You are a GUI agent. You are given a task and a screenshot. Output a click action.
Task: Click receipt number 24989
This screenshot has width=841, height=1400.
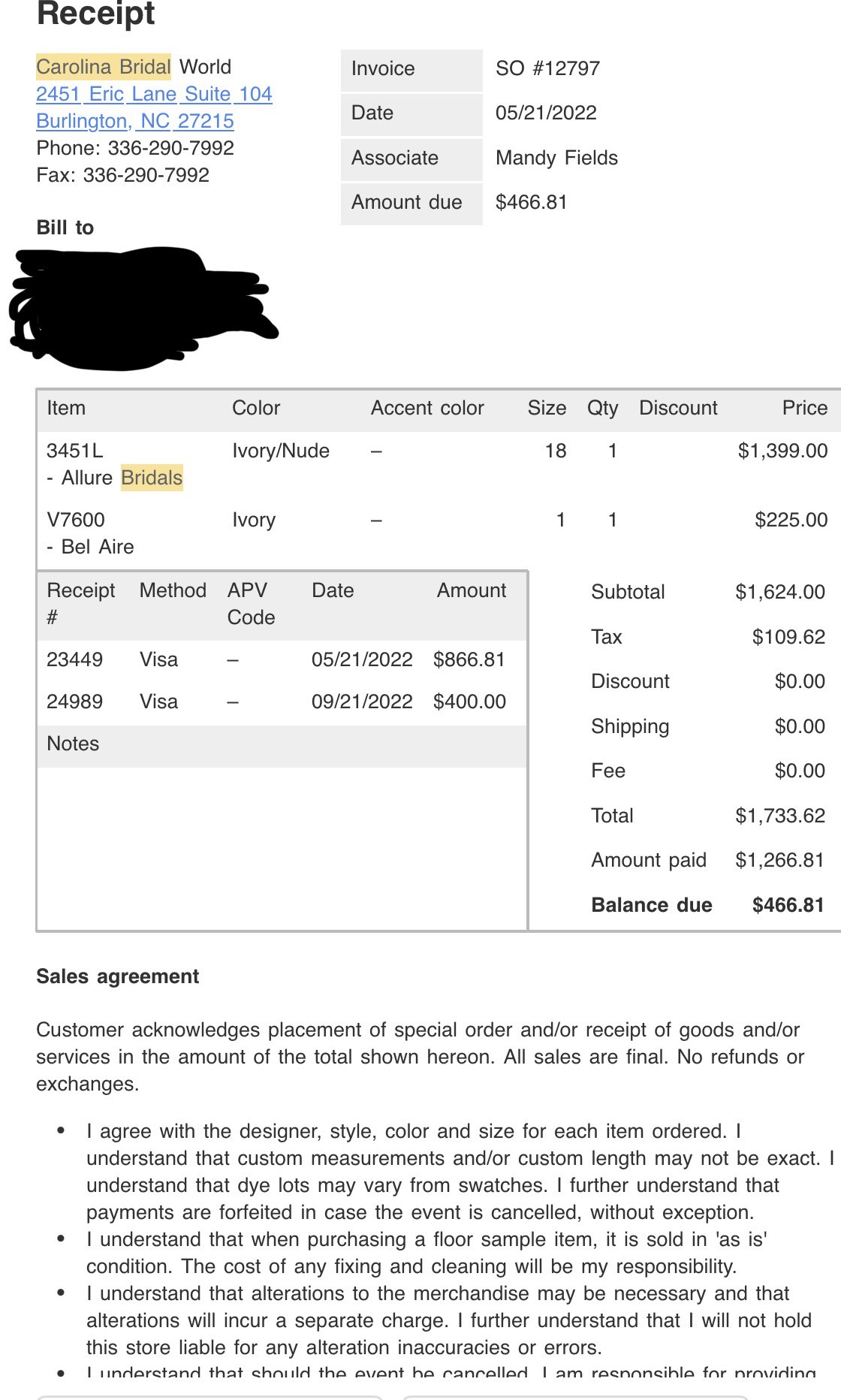click(x=74, y=702)
